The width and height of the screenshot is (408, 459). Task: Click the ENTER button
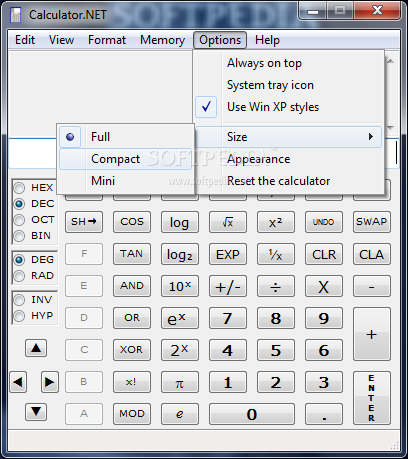[x=372, y=398]
